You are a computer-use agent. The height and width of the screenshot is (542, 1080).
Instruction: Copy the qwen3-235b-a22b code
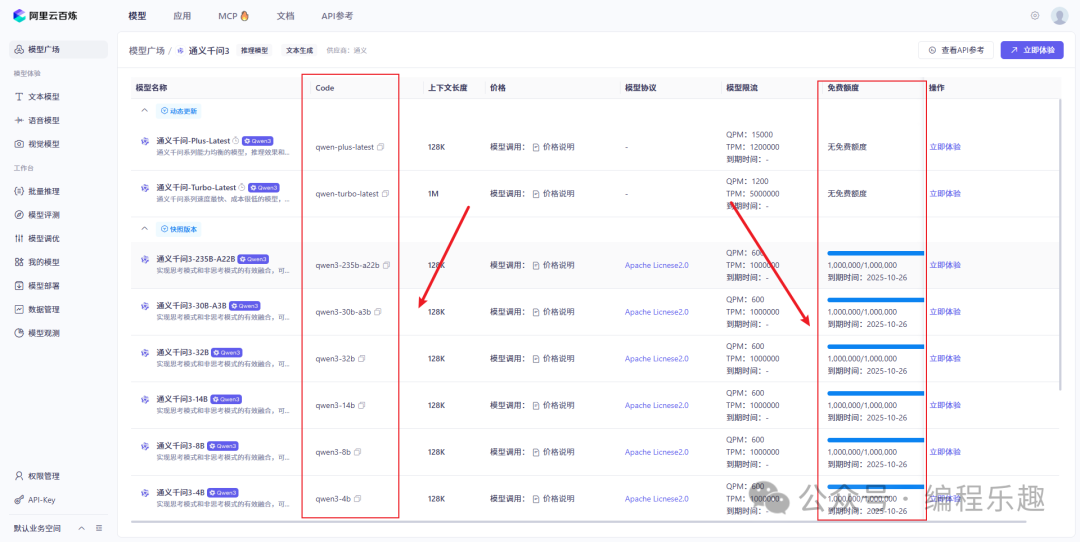pyautogui.click(x=386, y=265)
